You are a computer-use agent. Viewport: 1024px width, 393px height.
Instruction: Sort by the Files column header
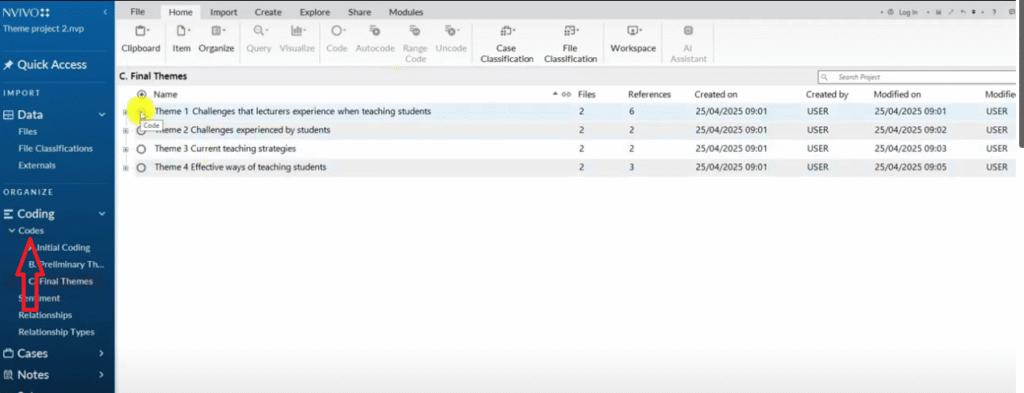[586, 95]
